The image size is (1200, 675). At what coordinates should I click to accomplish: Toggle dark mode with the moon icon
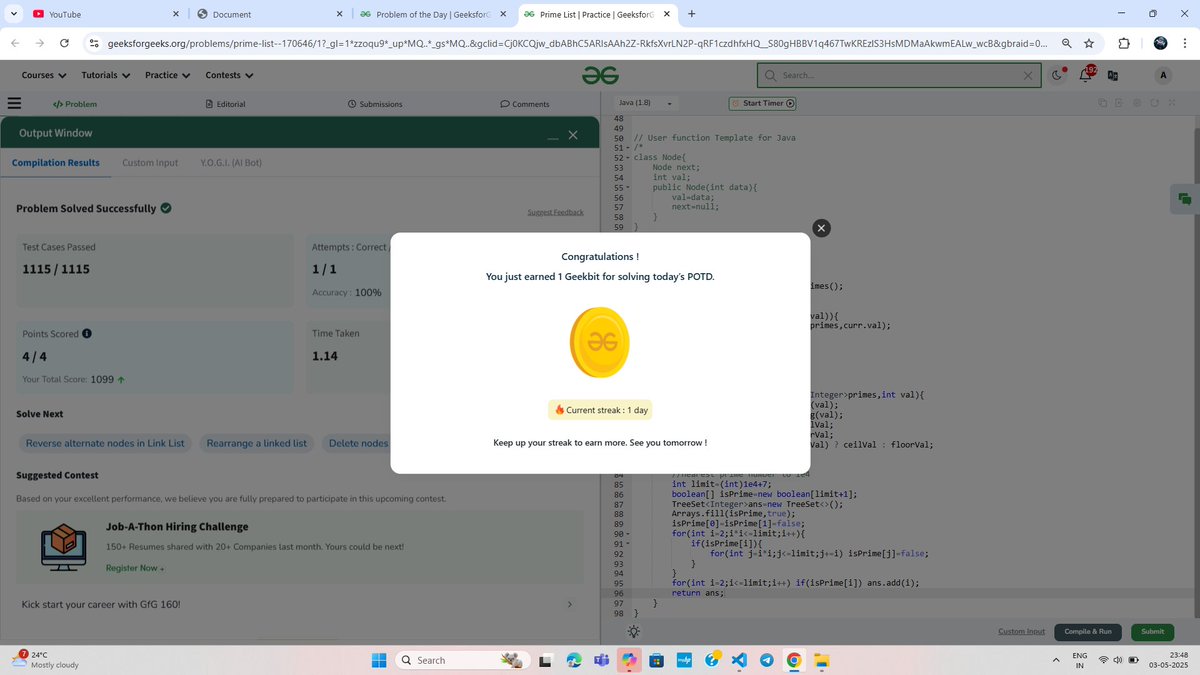pos(1058,75)
